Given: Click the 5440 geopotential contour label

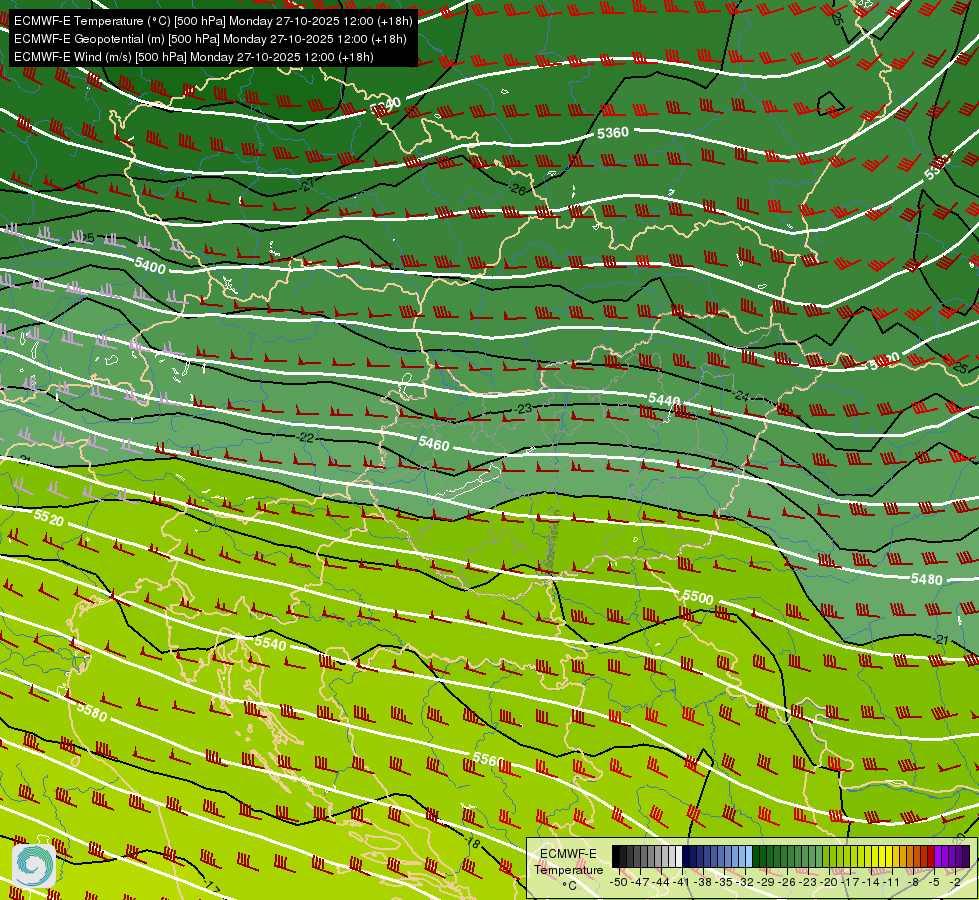Looking at the screenshot, I should (664, 399).
